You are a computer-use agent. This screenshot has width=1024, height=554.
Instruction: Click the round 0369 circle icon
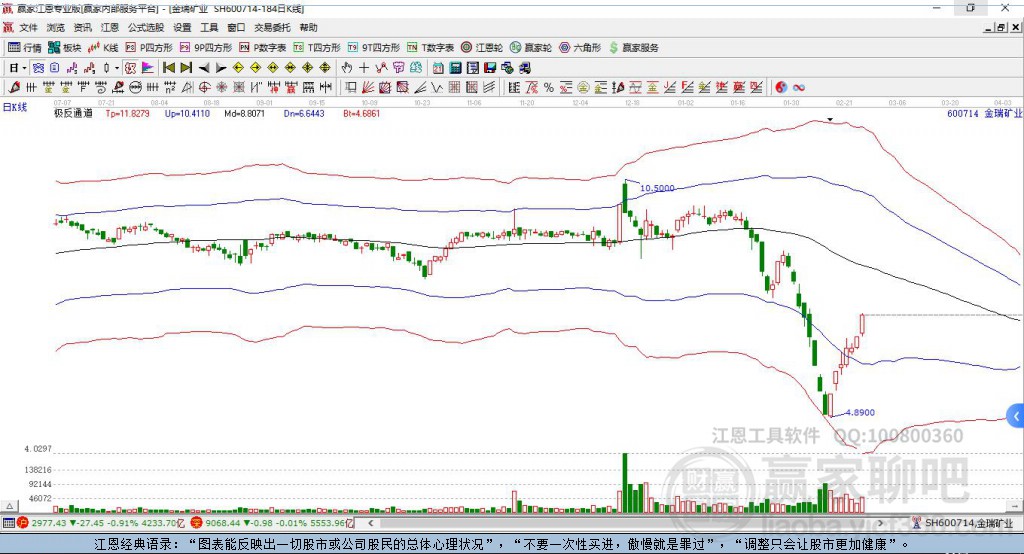(x=135, y=88)
